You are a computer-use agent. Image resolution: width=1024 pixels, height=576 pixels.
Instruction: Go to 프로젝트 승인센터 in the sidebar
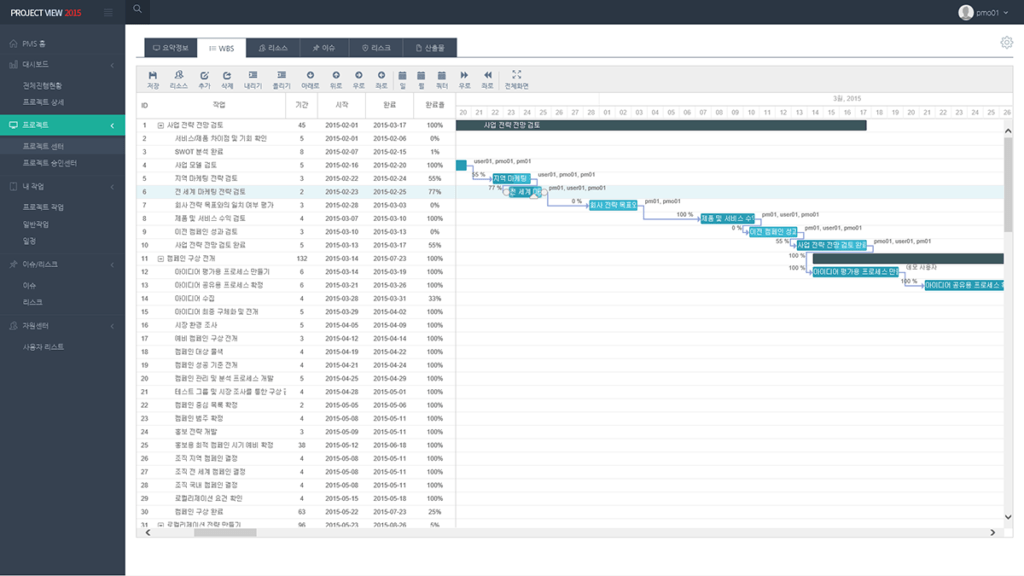pos(50,162)
